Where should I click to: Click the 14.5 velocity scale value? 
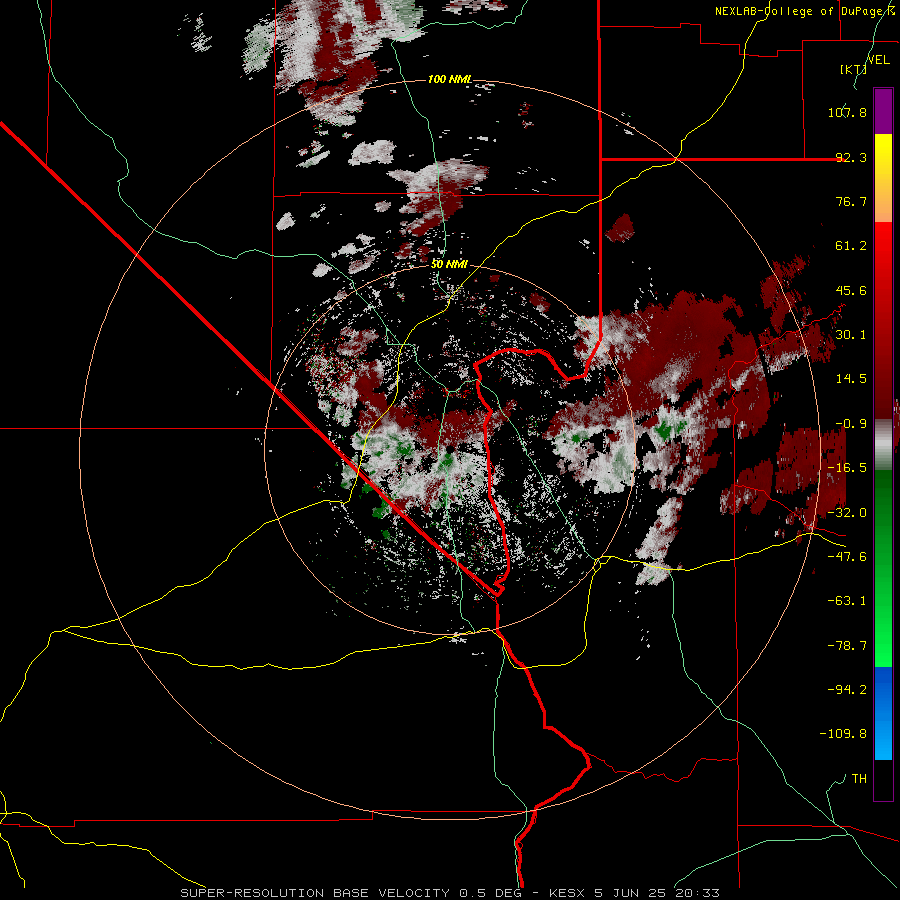tap(851, 379)
